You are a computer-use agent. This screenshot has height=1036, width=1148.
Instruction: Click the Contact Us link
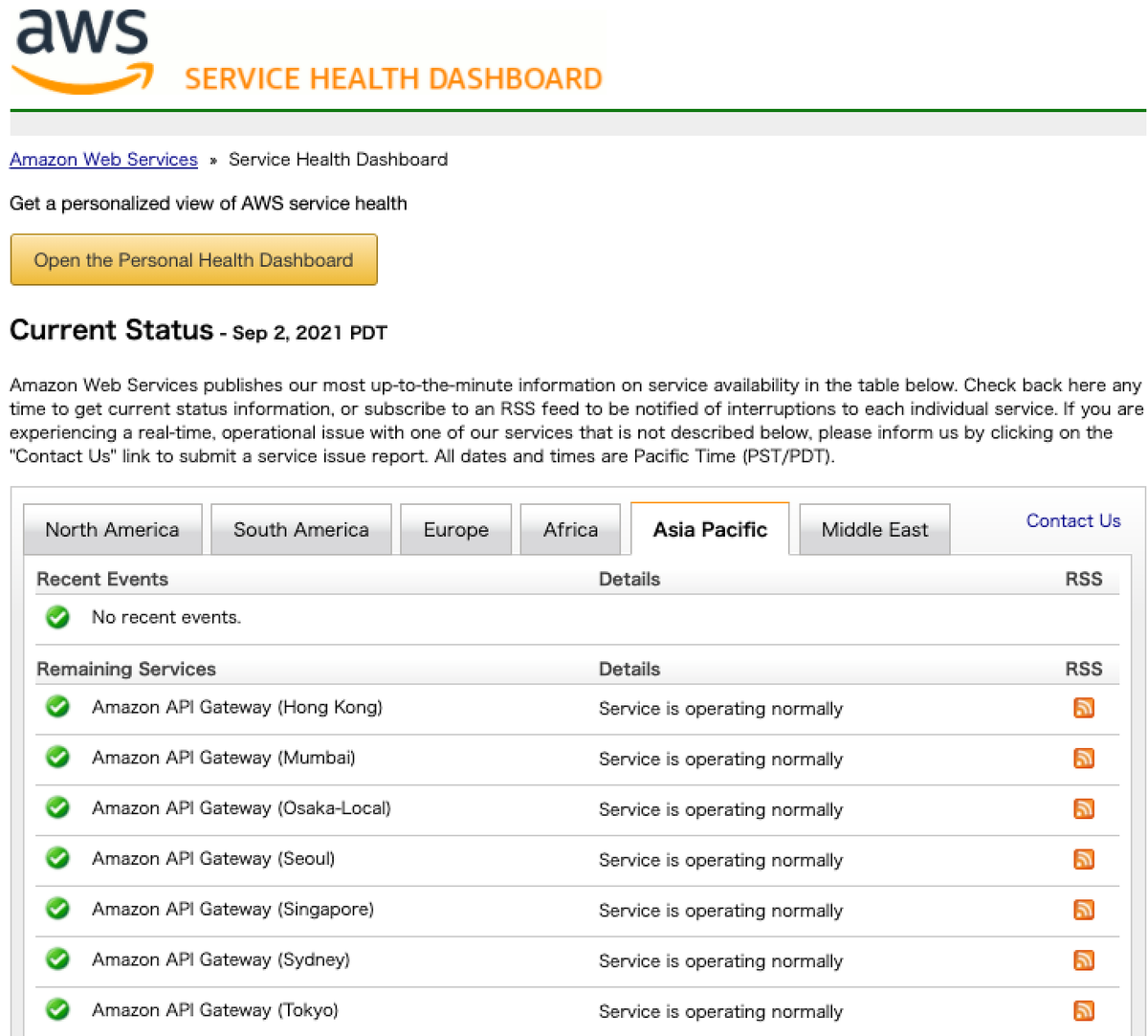(1072, 520)
